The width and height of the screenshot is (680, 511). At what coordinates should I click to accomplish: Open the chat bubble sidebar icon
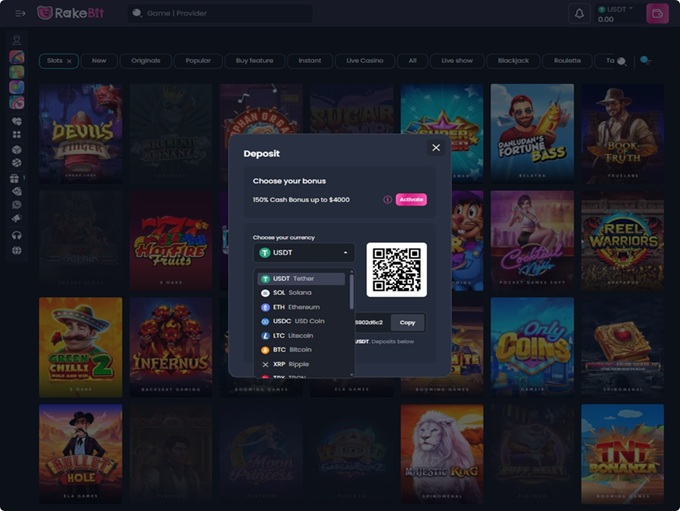(x=17, y=205)
